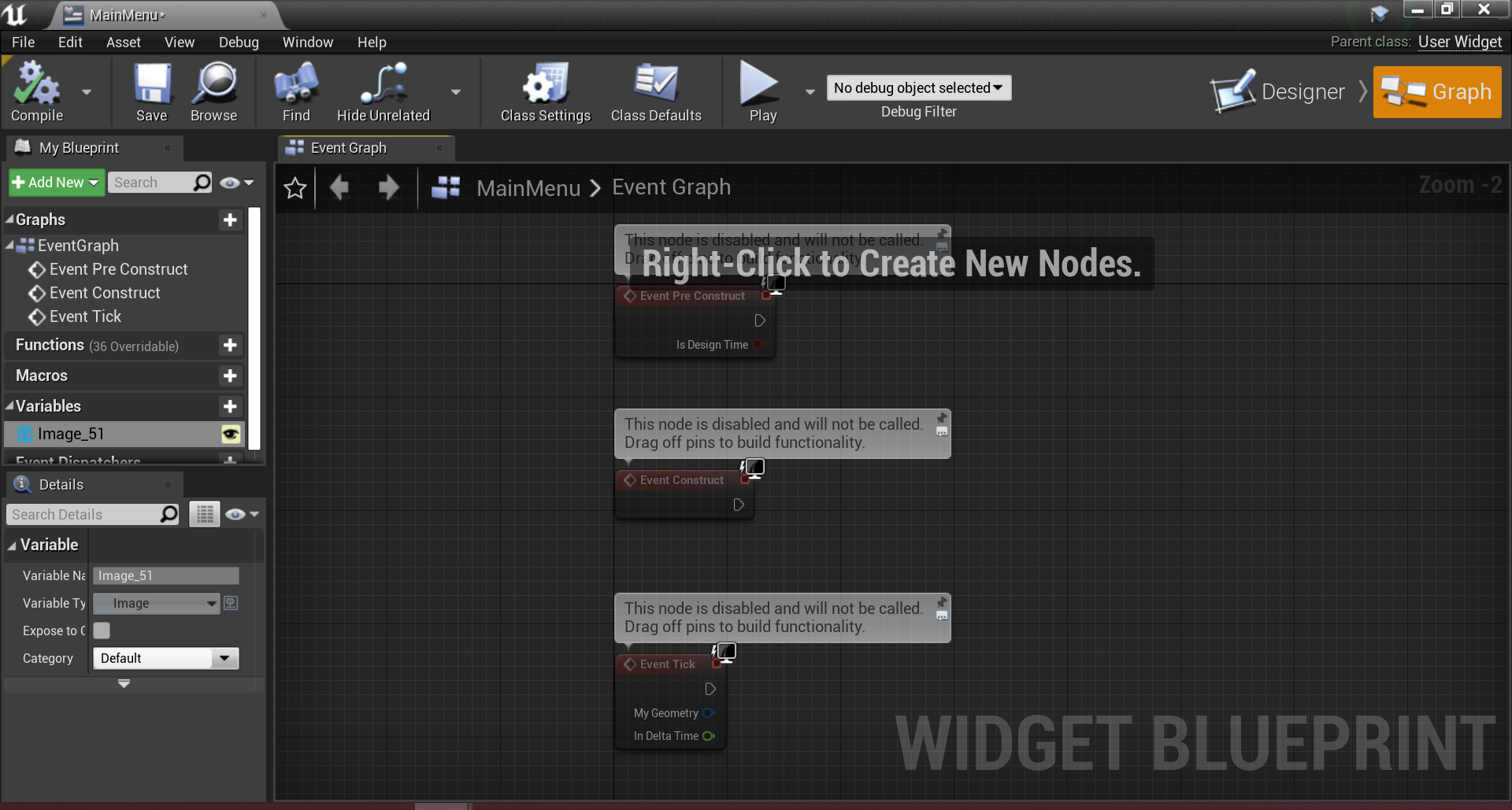The height and width of the screenshot is (810, 1512).
Task: Click the graph breadcrumb grid icon
Action: 446,187
